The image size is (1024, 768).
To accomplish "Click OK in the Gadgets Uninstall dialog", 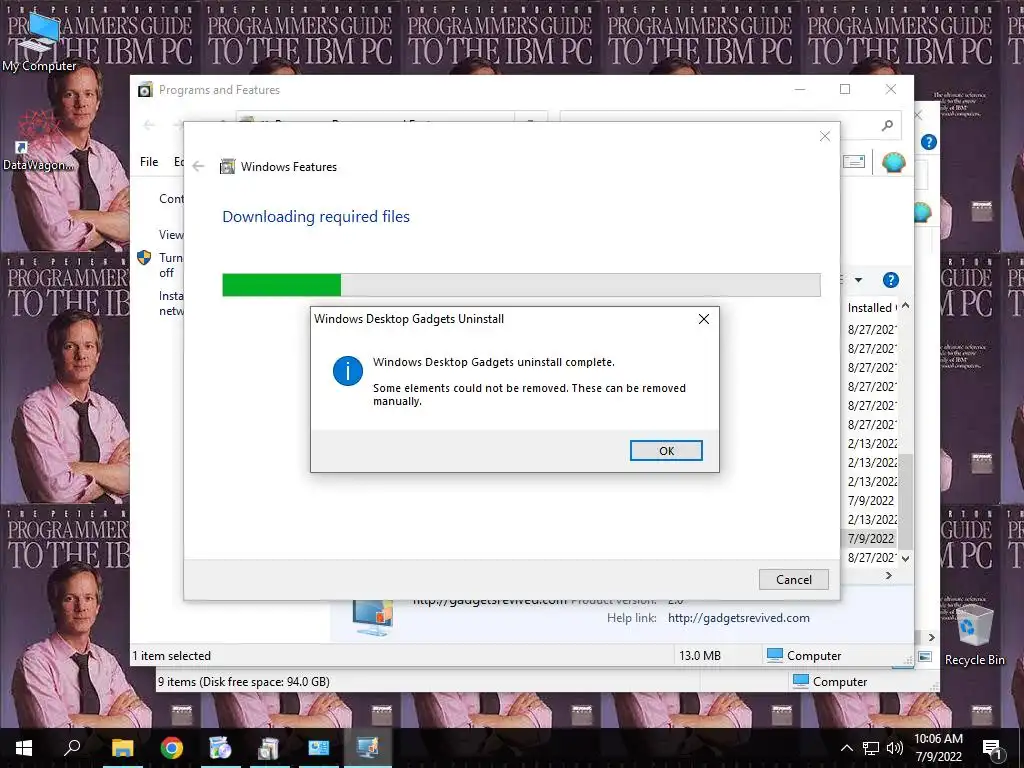I will pos(666,451).
